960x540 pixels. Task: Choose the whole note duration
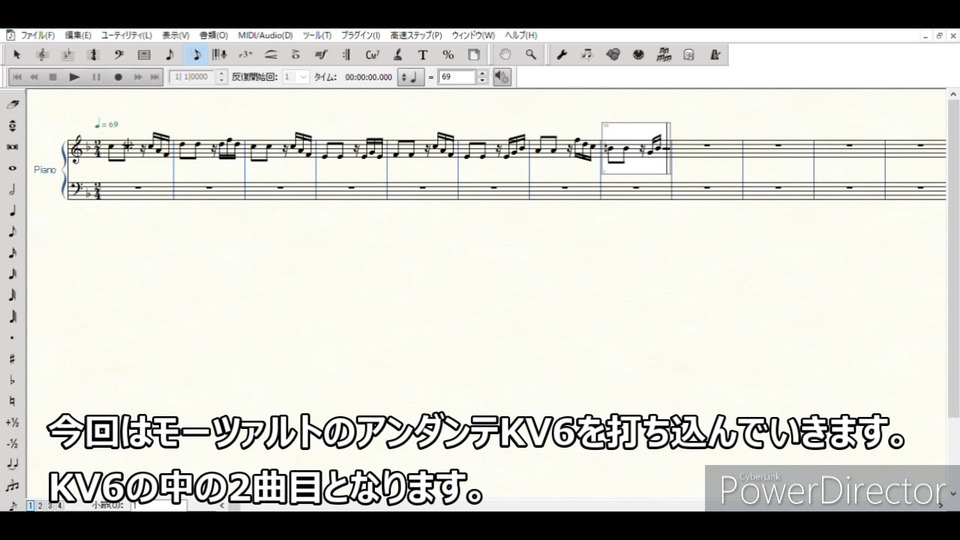[12, 168]
